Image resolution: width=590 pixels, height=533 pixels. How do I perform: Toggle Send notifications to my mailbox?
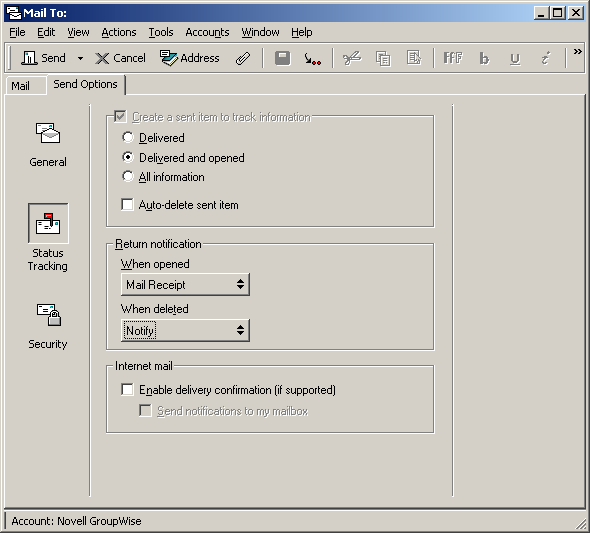145,410
